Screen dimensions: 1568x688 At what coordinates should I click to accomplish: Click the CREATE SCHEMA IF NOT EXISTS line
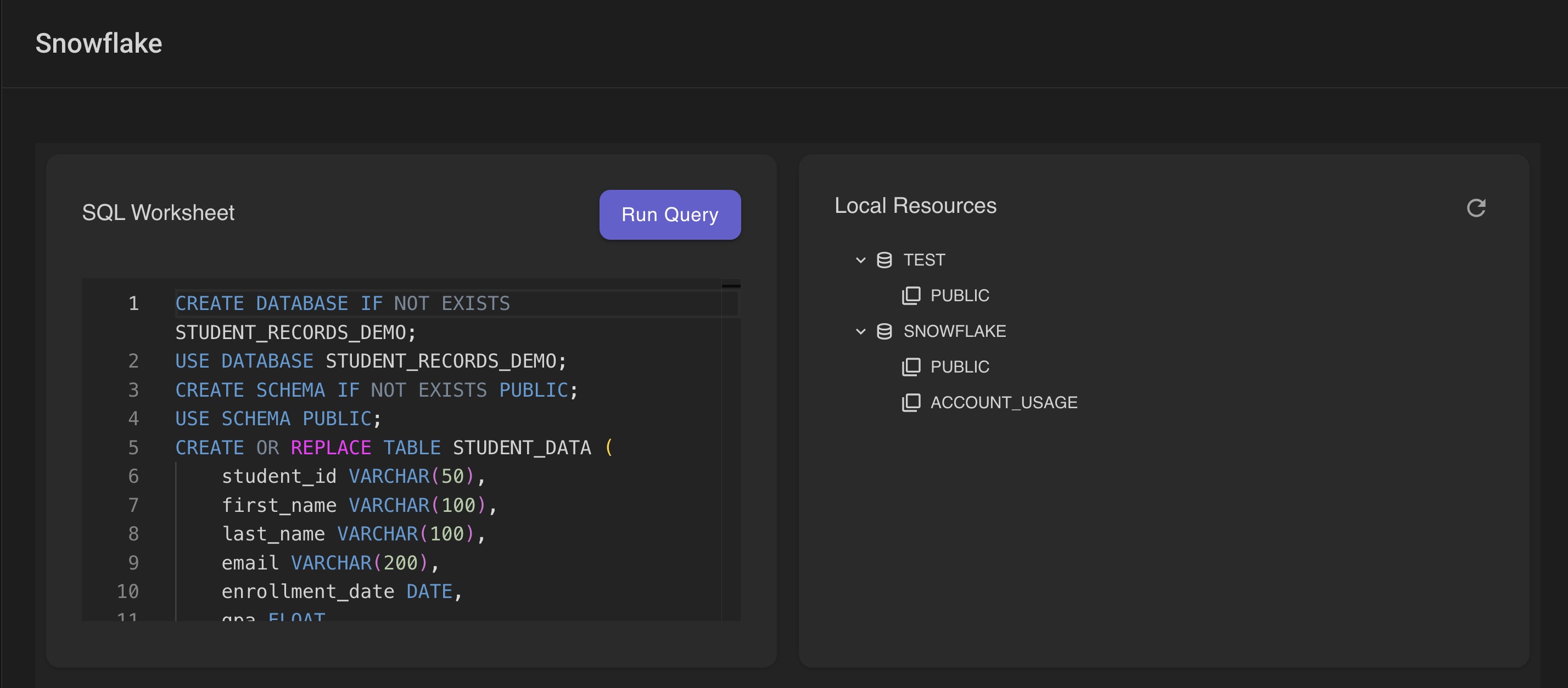(377, 390)
